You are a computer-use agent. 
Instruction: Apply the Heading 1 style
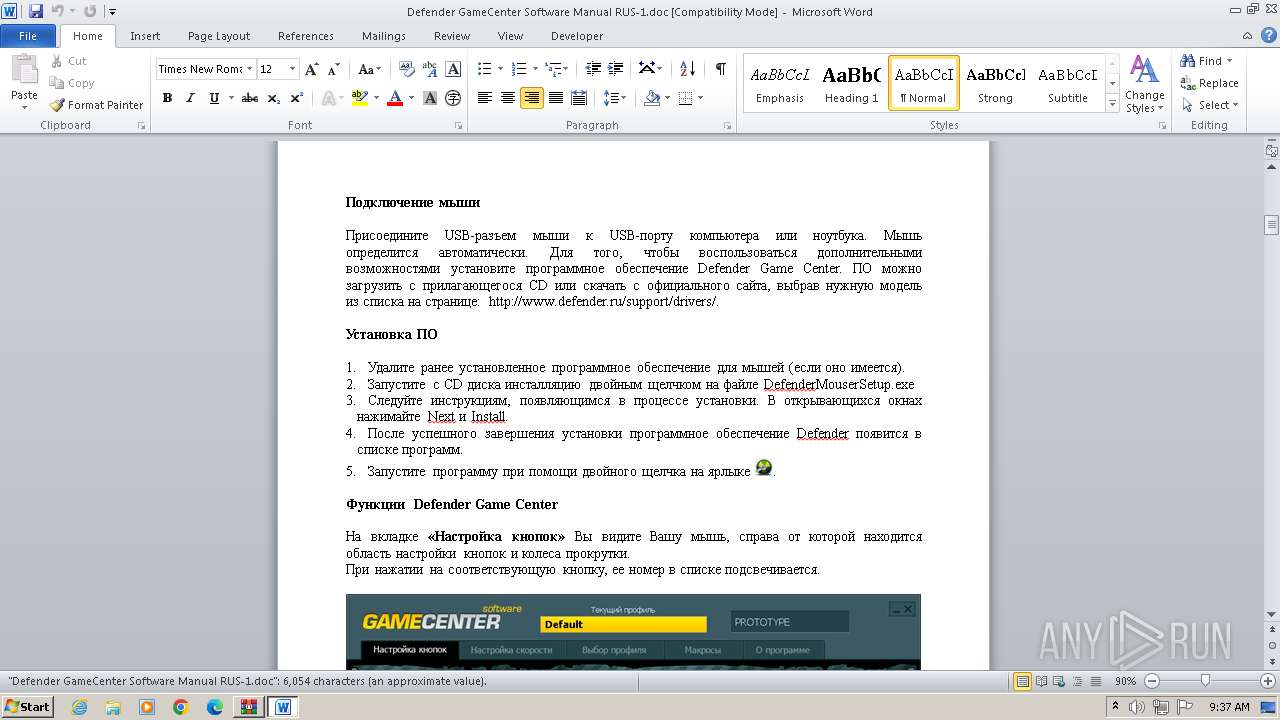point(852,83)
